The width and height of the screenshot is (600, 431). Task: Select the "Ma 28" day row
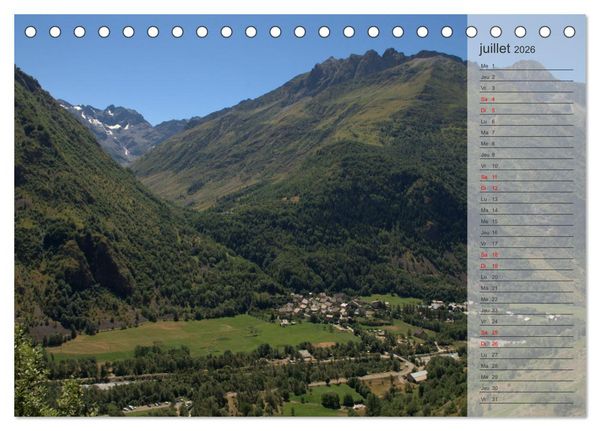point(527,366)
